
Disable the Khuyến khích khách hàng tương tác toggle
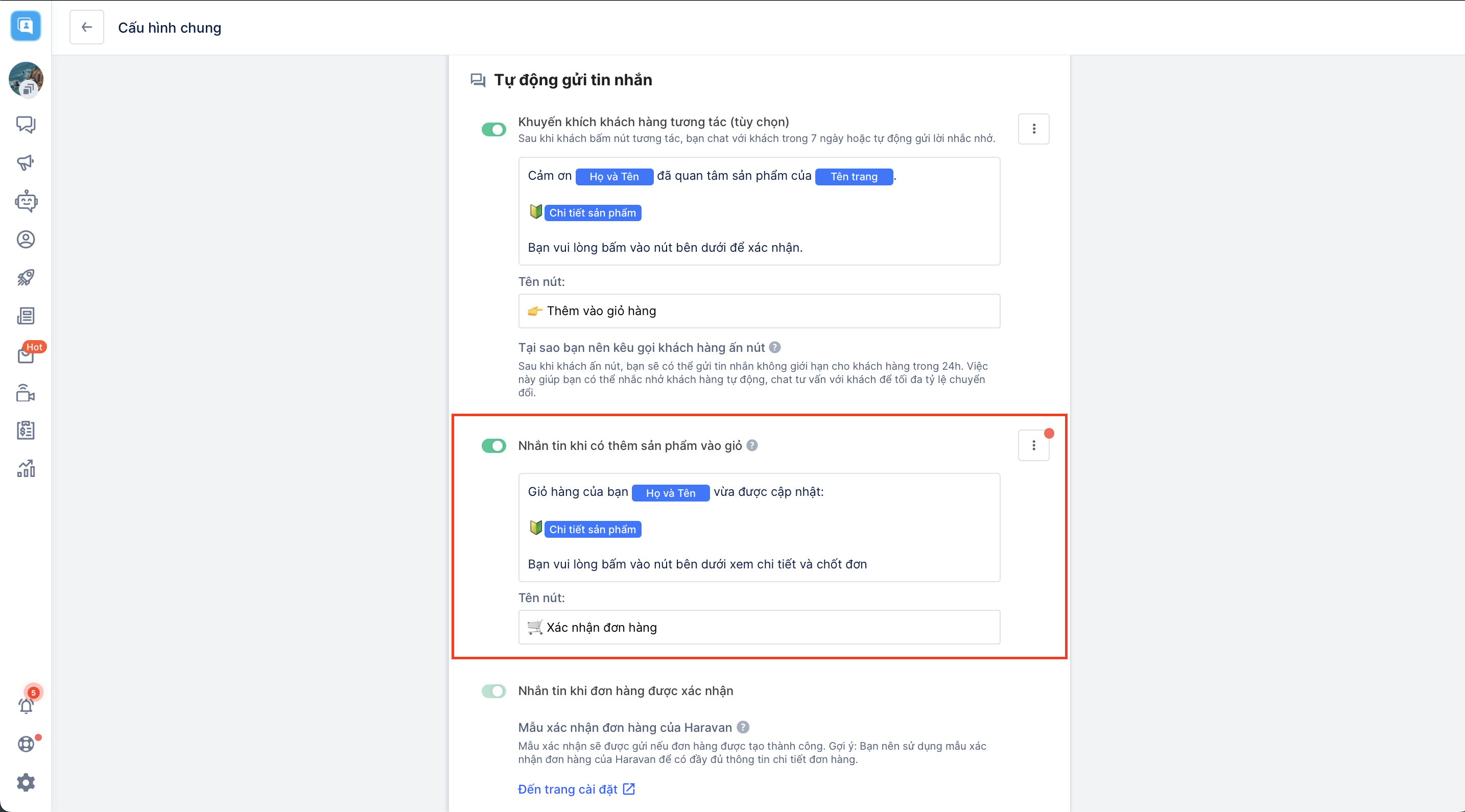[x=493, y=130]
